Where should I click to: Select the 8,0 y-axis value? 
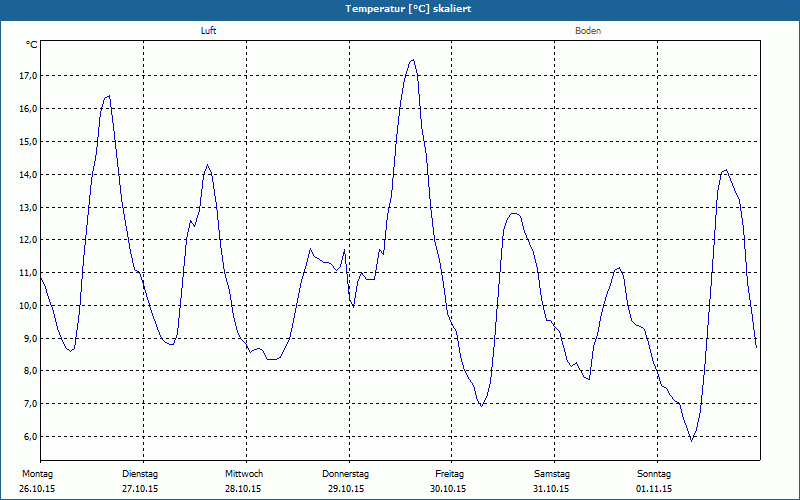[30, 371]
